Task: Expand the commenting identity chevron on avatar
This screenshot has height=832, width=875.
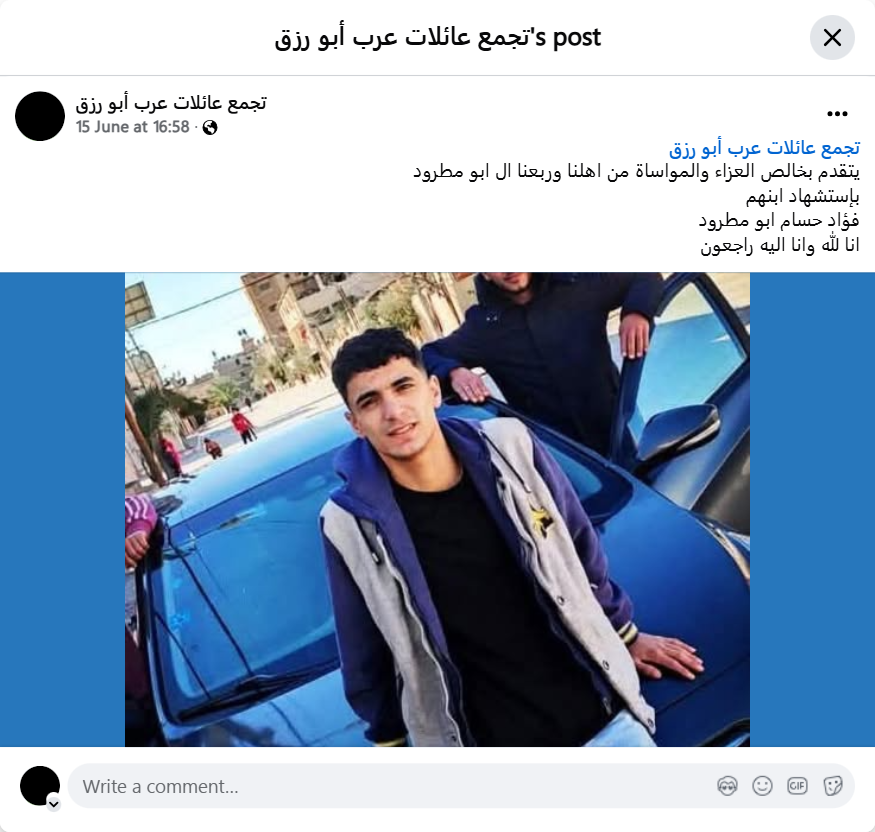Action: coord(54,804)
